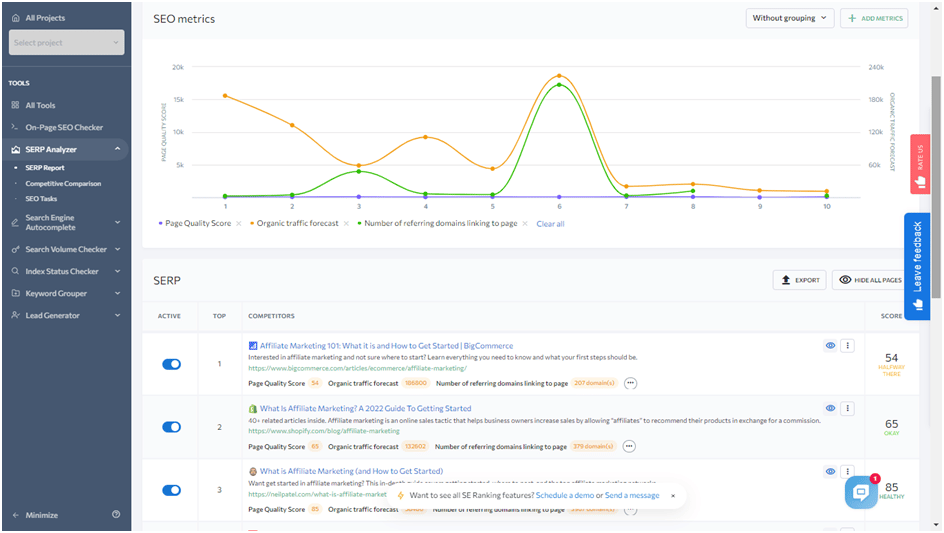Toggle active switch for Neil Patel result
The width and height of the screenshot is (944, 533).
[x=172, y=490]
